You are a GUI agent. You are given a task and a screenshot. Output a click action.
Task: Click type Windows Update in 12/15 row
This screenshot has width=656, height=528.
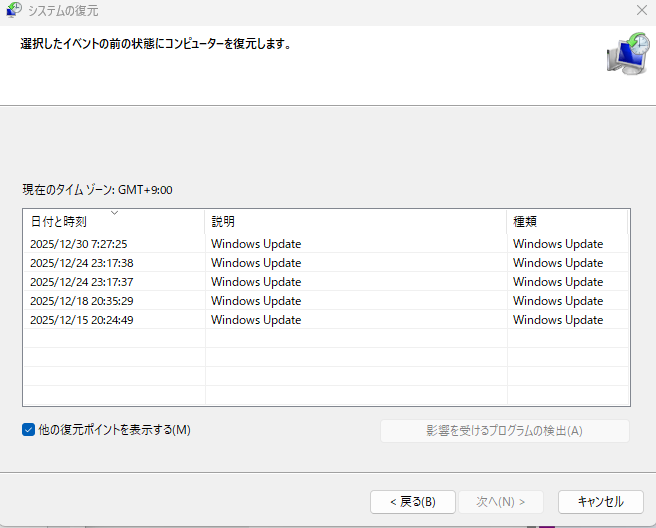pyautogui.click(x=558, y=320)
